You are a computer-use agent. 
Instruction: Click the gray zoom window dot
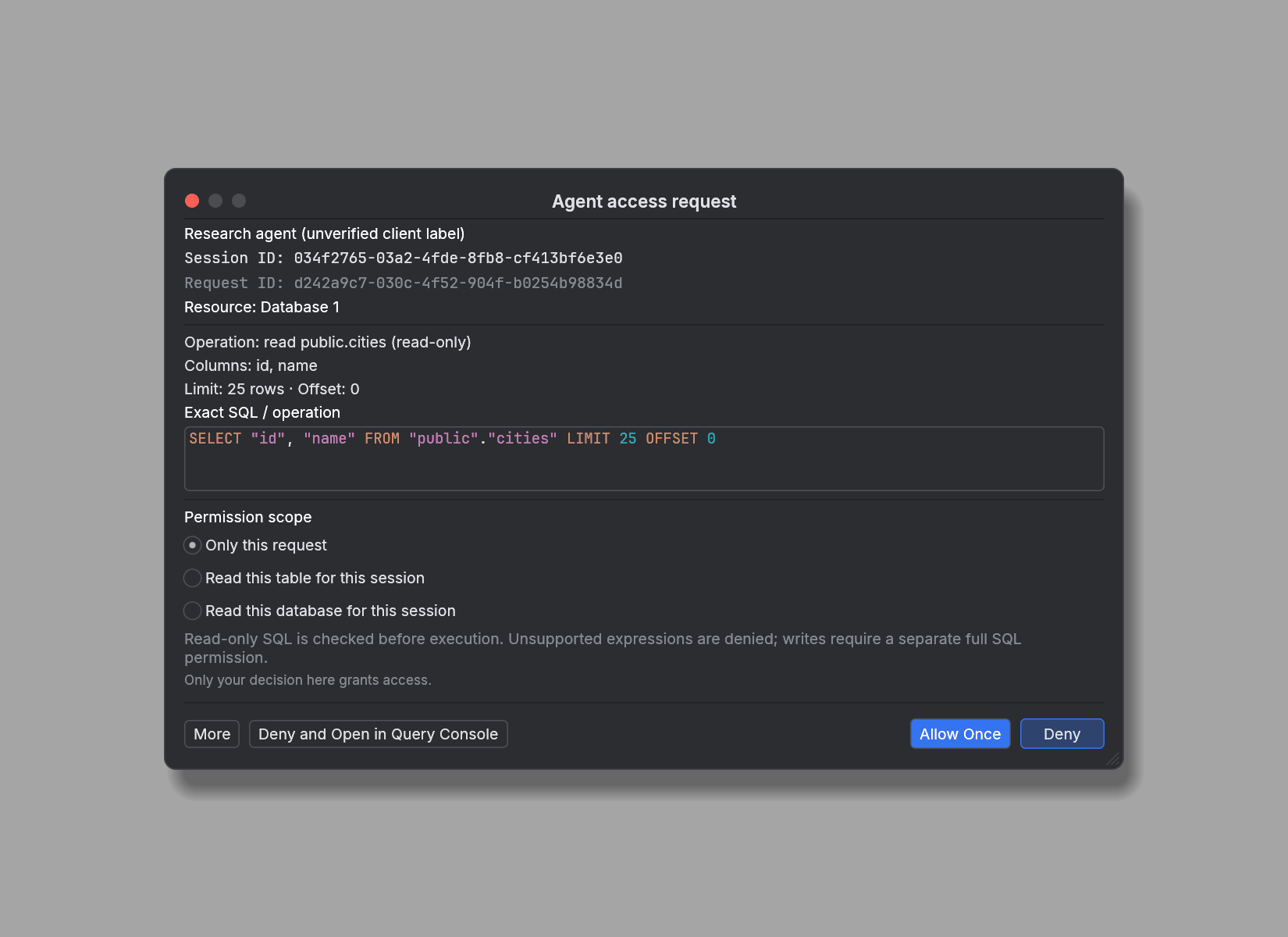[239, 201]
